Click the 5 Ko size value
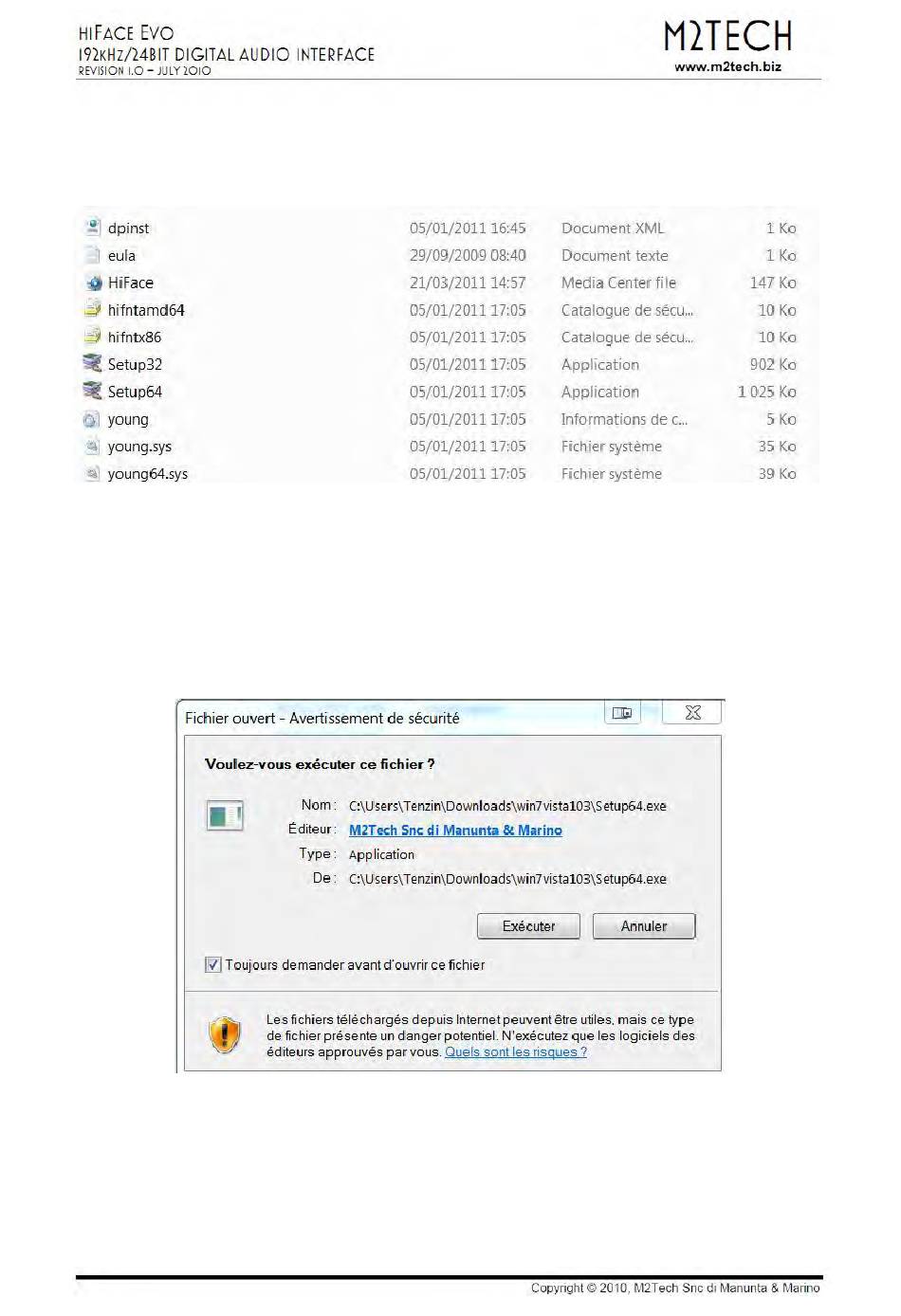Image resolution: width=901 pixels, height=1316 pixels. point(781,419)
